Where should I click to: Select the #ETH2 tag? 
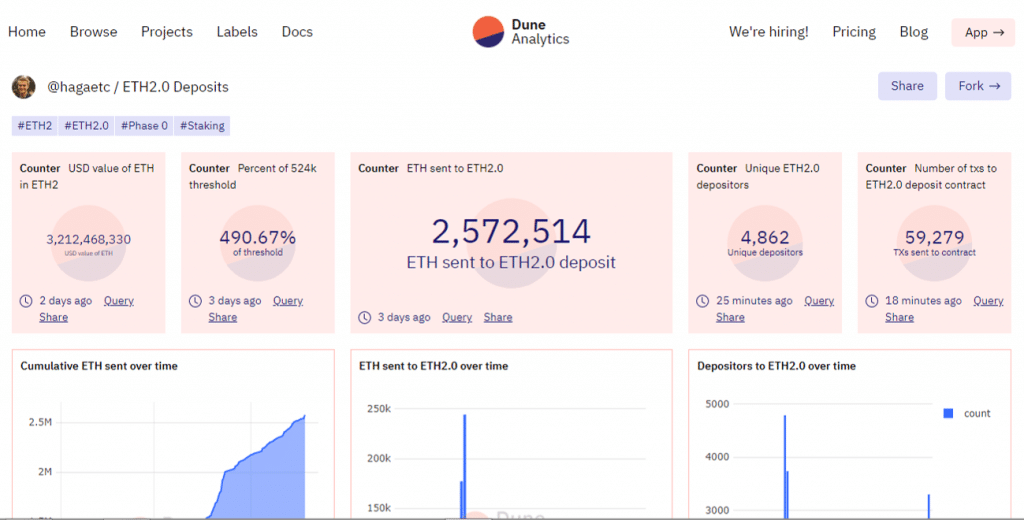pyautogui.click(x=35, y=125)
